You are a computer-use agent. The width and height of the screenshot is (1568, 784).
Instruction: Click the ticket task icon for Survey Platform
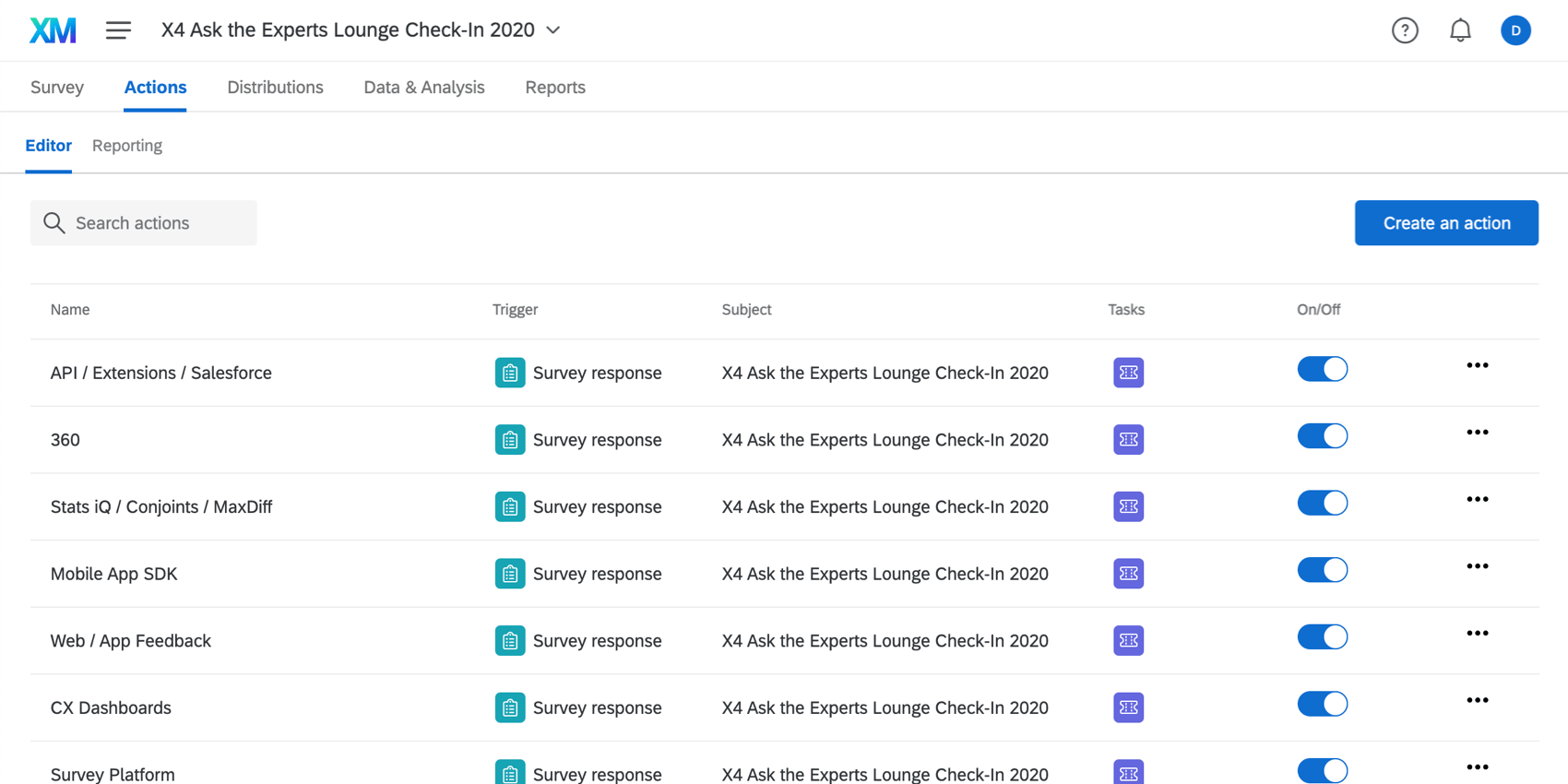pyautogui.click(x=1128, y=772)
